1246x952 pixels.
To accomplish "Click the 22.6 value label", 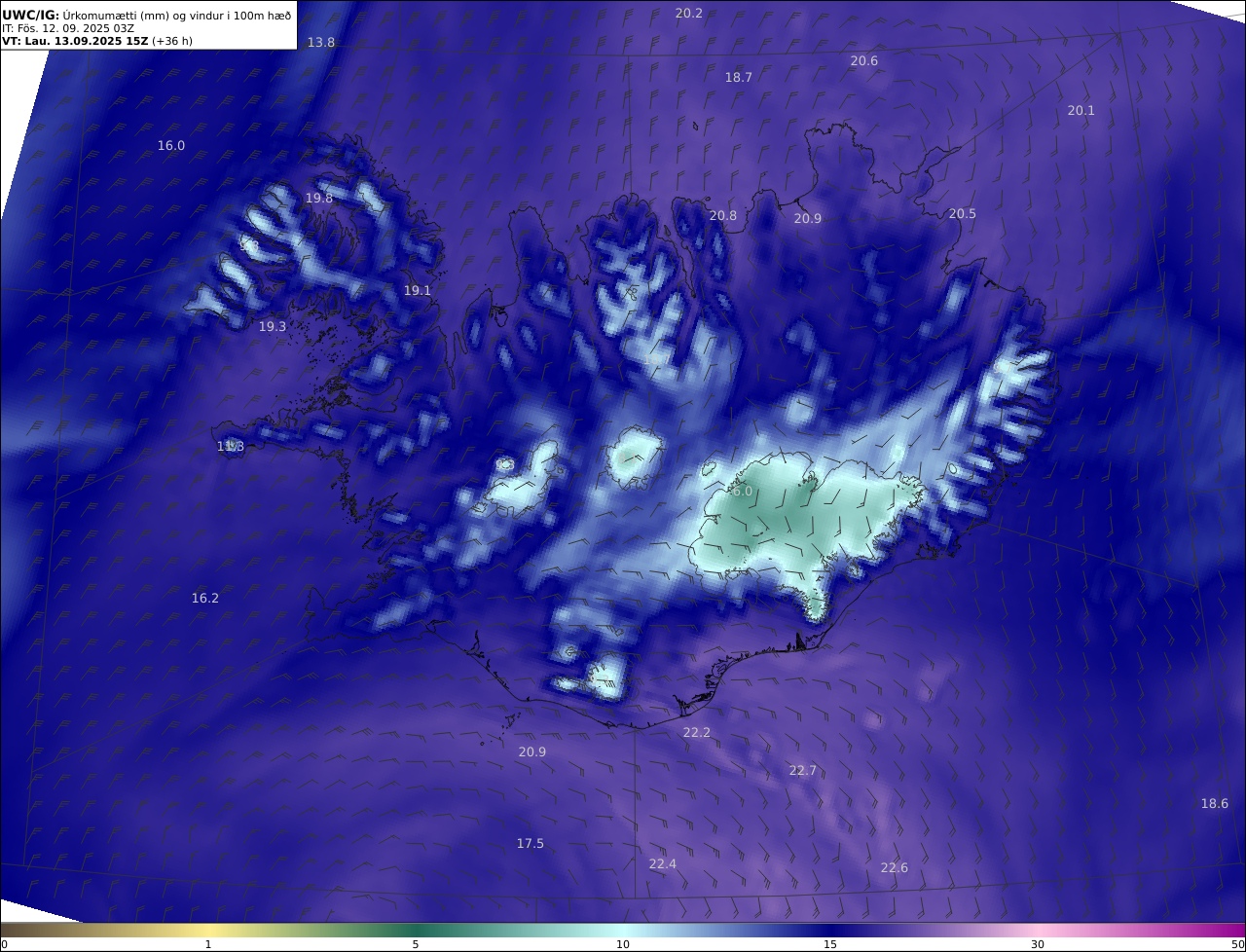I will click(895, 868).
